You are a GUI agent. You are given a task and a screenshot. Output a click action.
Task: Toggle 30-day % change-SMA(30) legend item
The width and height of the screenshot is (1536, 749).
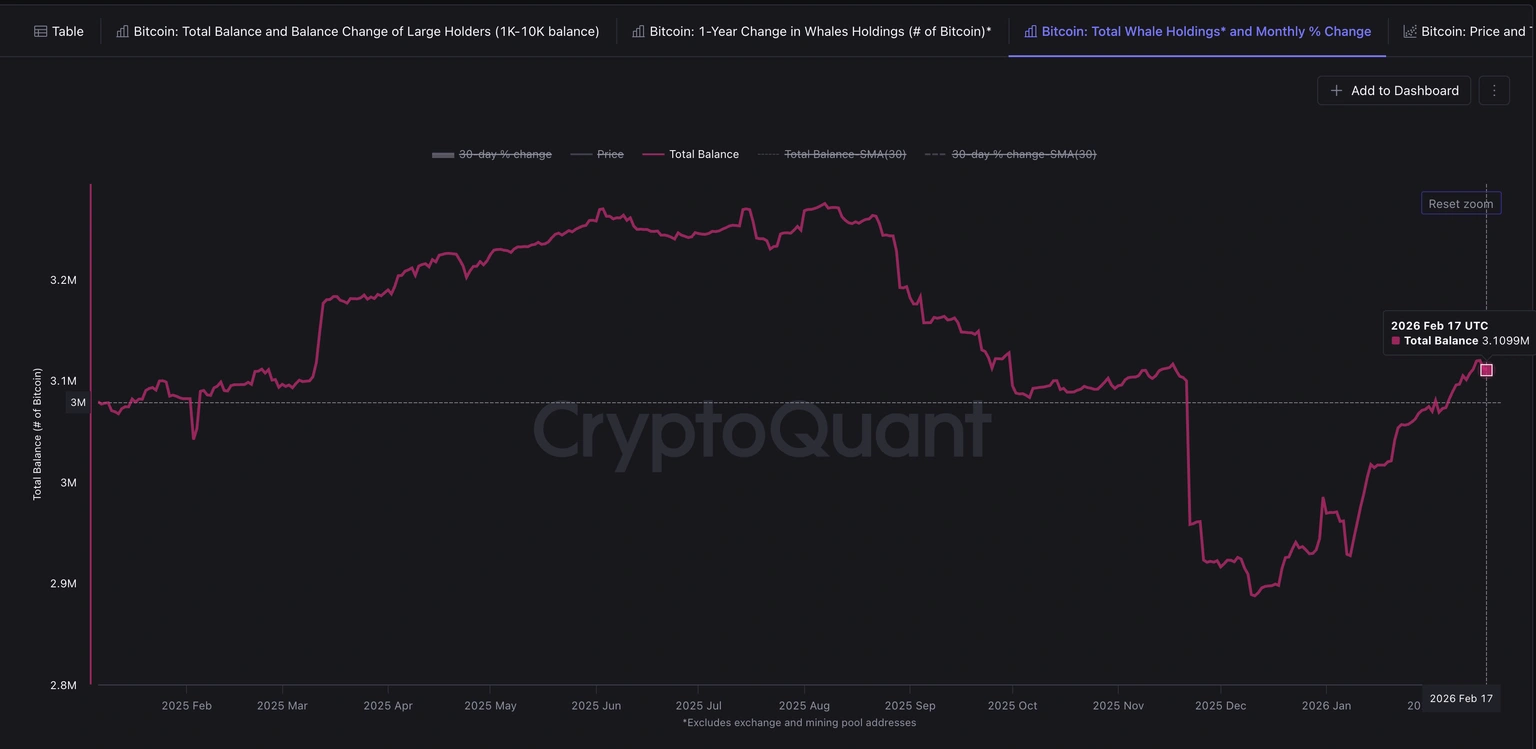1010,154
